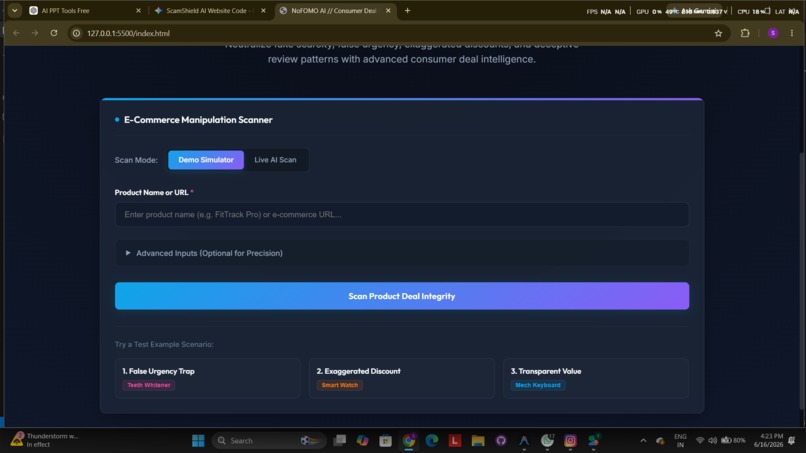
Task: Open Task View from the taskbar
Action: 339,441
